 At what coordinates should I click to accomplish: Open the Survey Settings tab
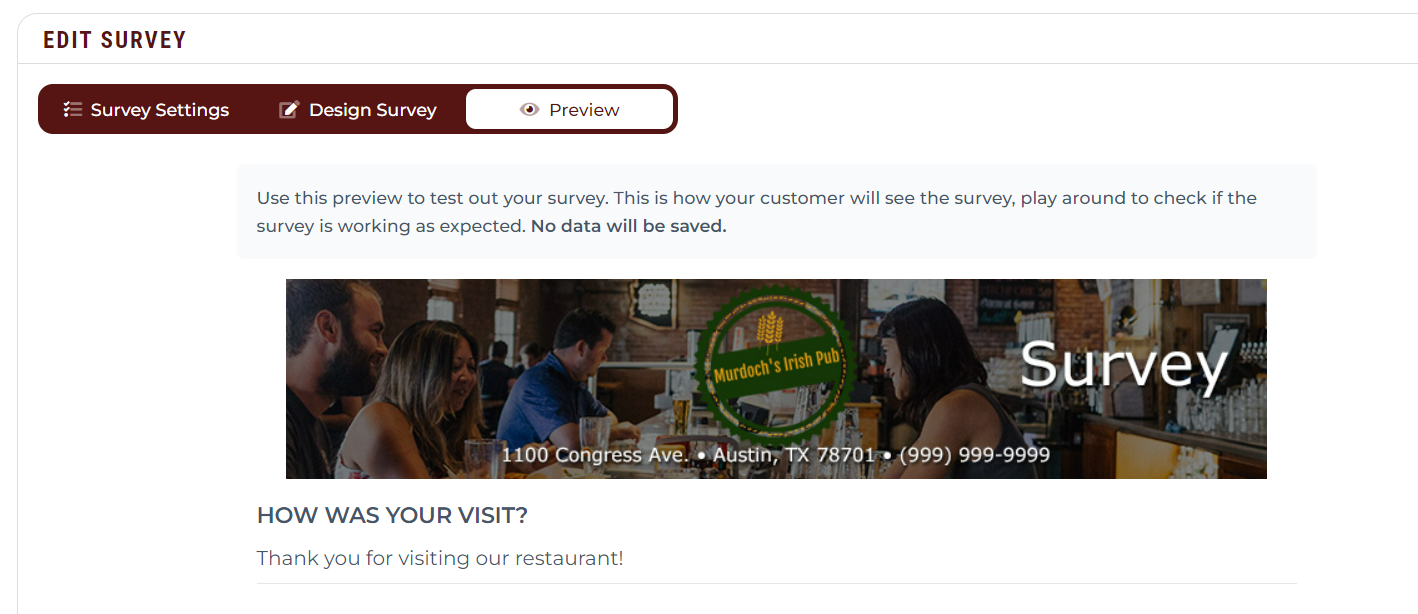[146, 110]
